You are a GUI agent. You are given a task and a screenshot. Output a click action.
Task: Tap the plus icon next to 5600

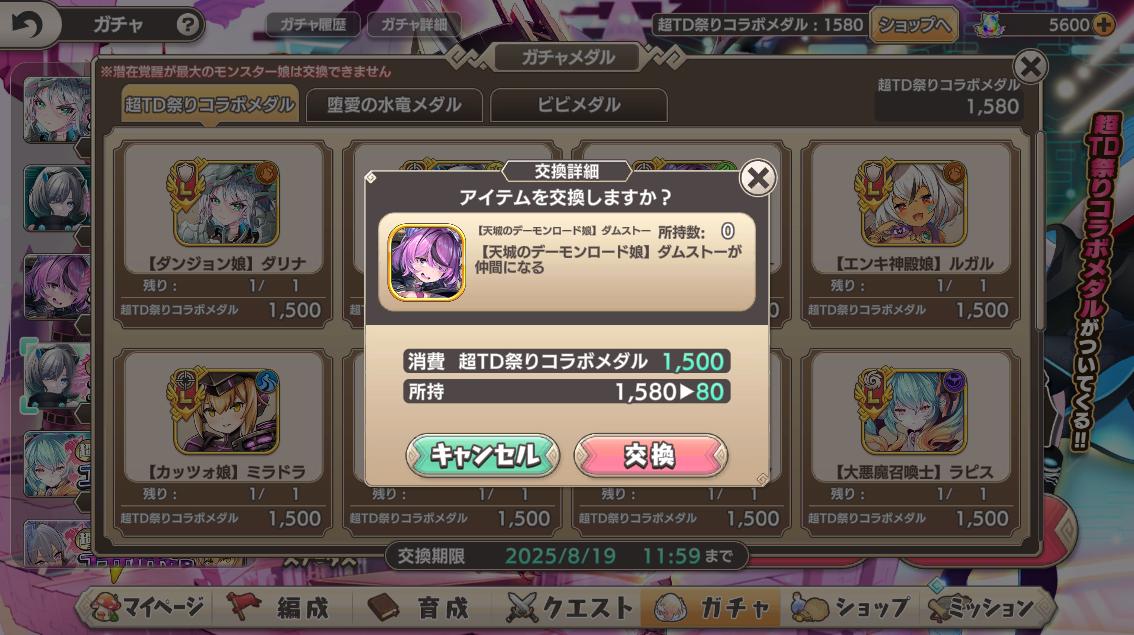[1104, 25]
